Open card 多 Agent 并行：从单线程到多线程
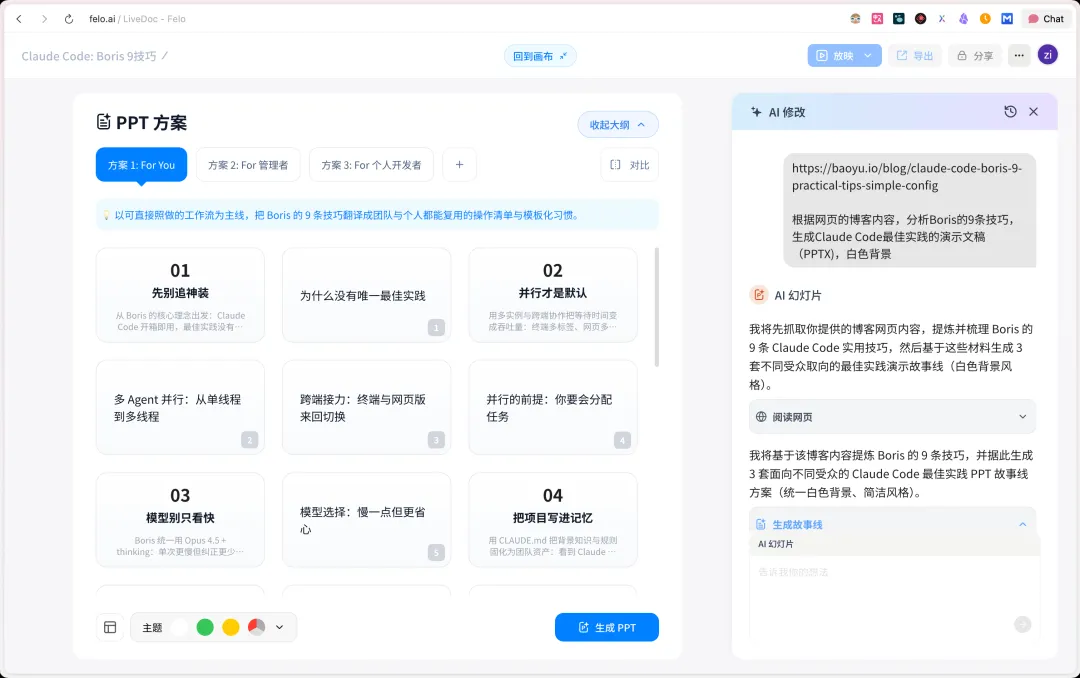The width and height of the screenshot is (1080, 678). point(180,407)
